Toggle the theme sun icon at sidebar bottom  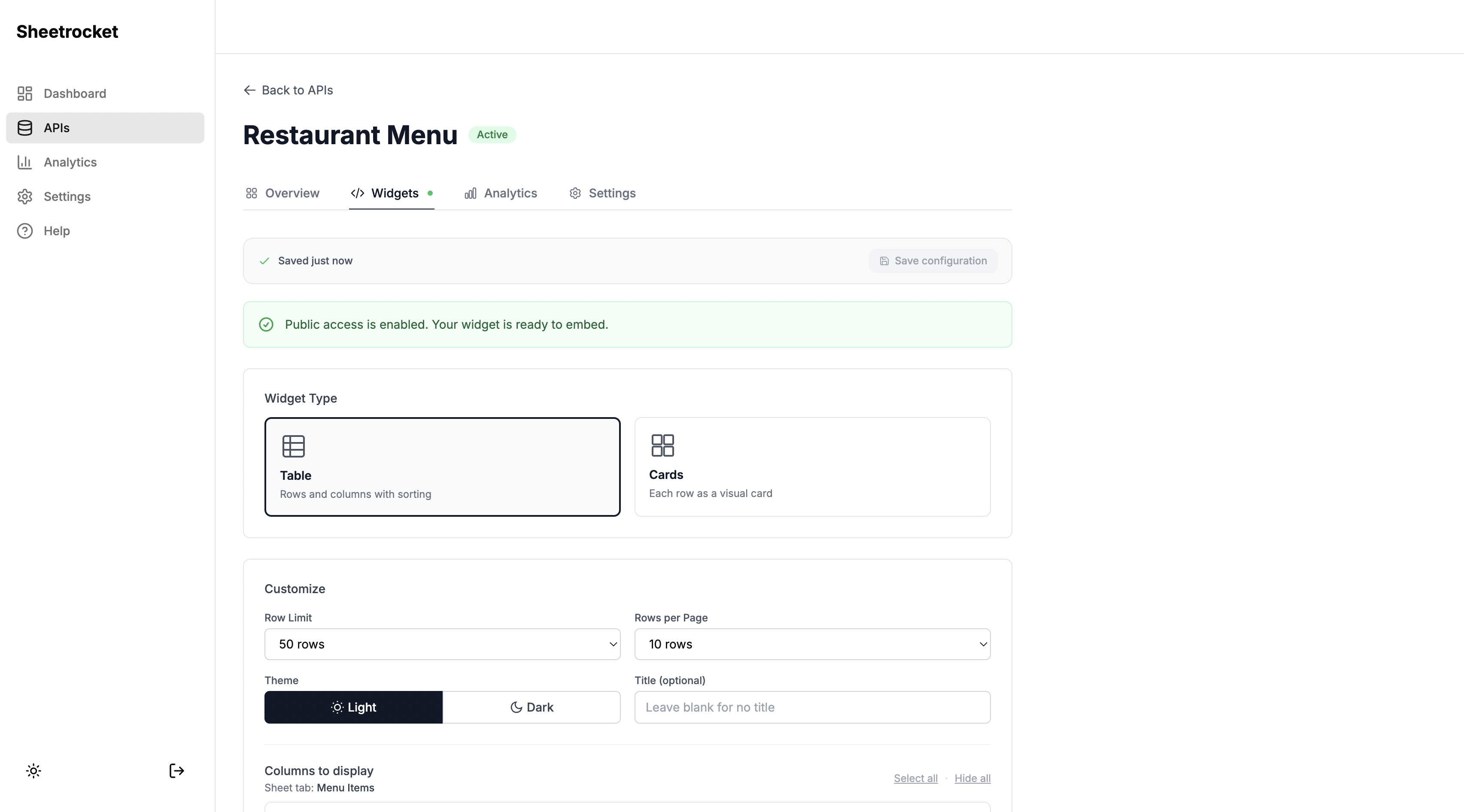coord(33,770)
